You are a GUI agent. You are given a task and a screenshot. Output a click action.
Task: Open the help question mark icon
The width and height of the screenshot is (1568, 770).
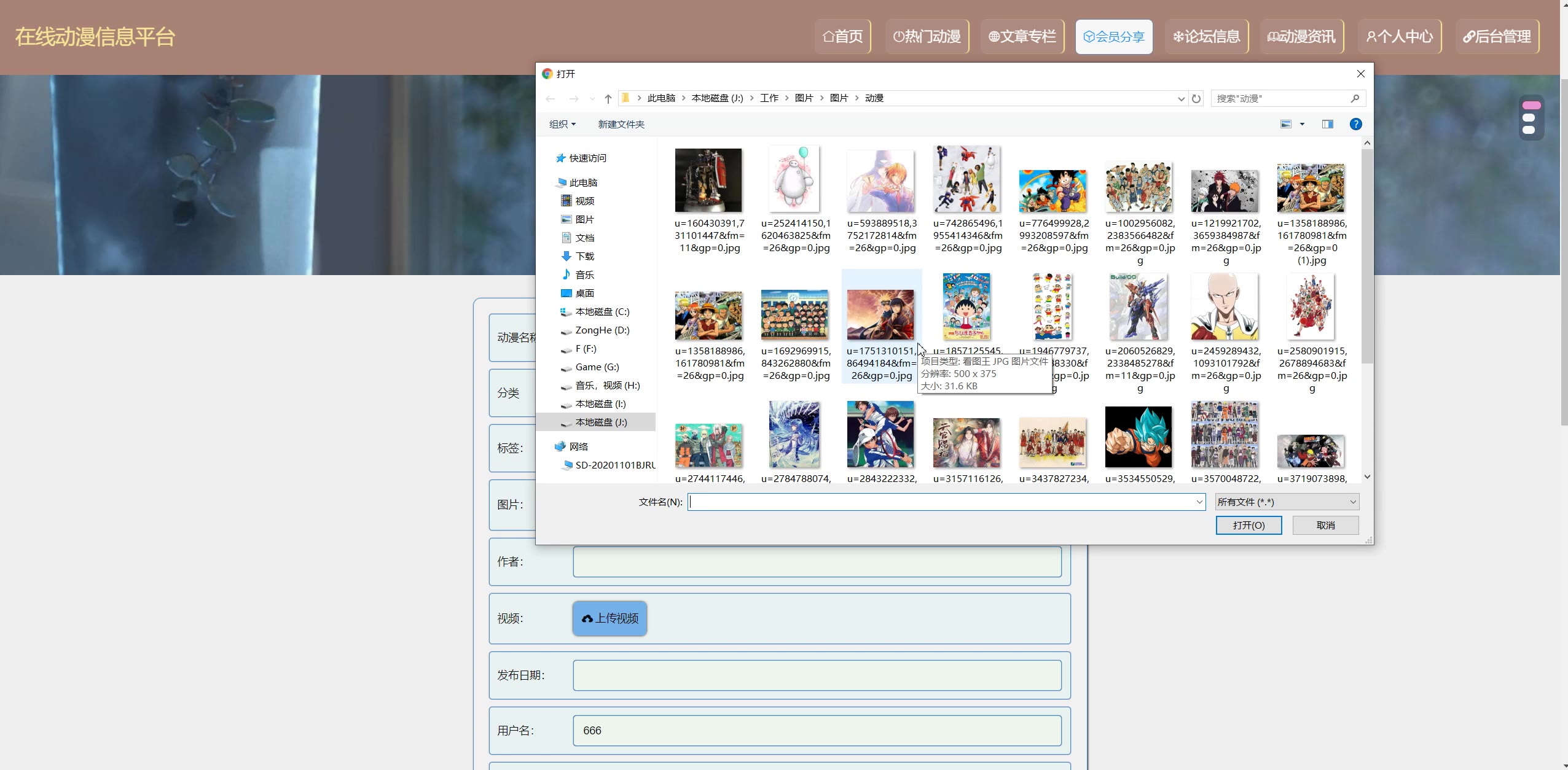coord(1355,124)
